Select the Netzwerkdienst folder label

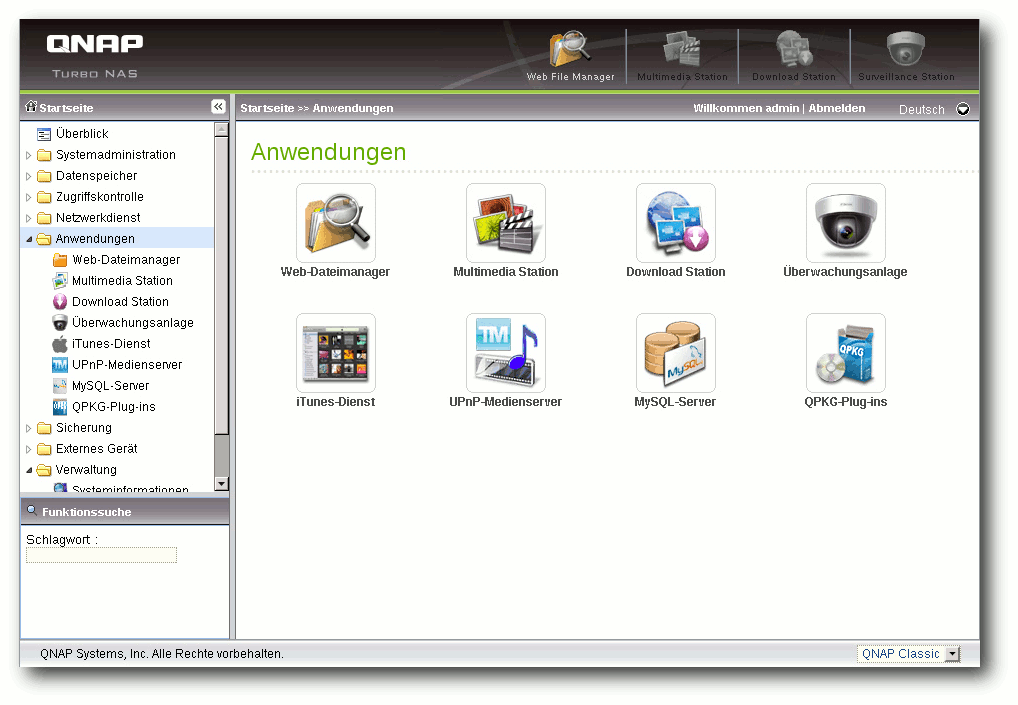point(98,218)
